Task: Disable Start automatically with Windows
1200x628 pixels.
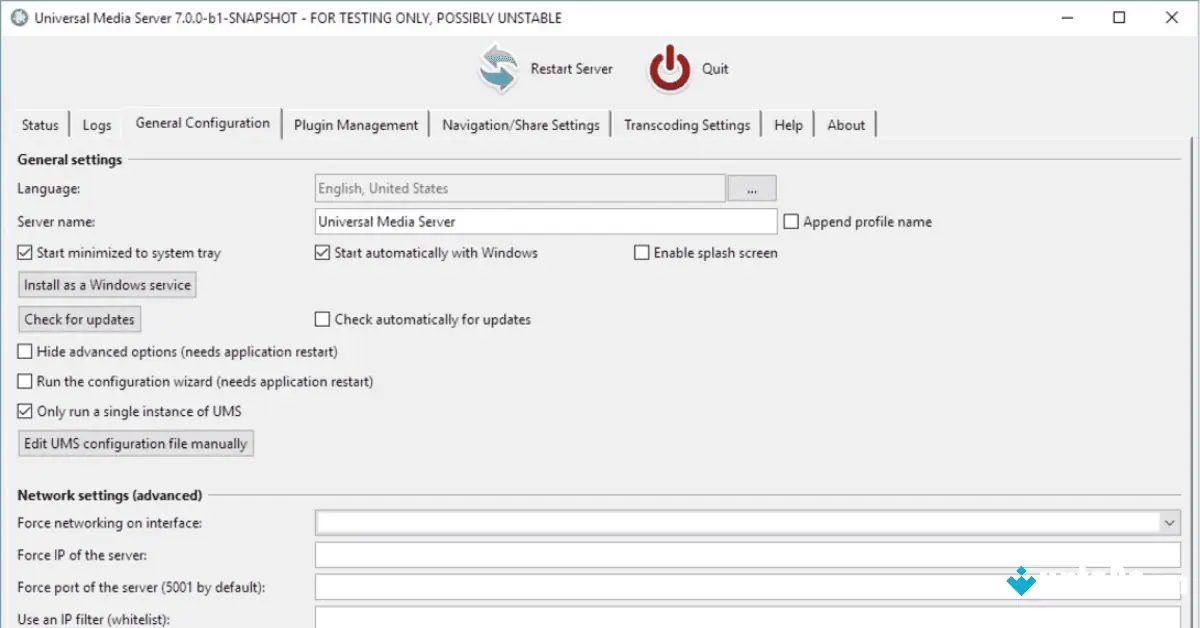Action: coord(322,252)
